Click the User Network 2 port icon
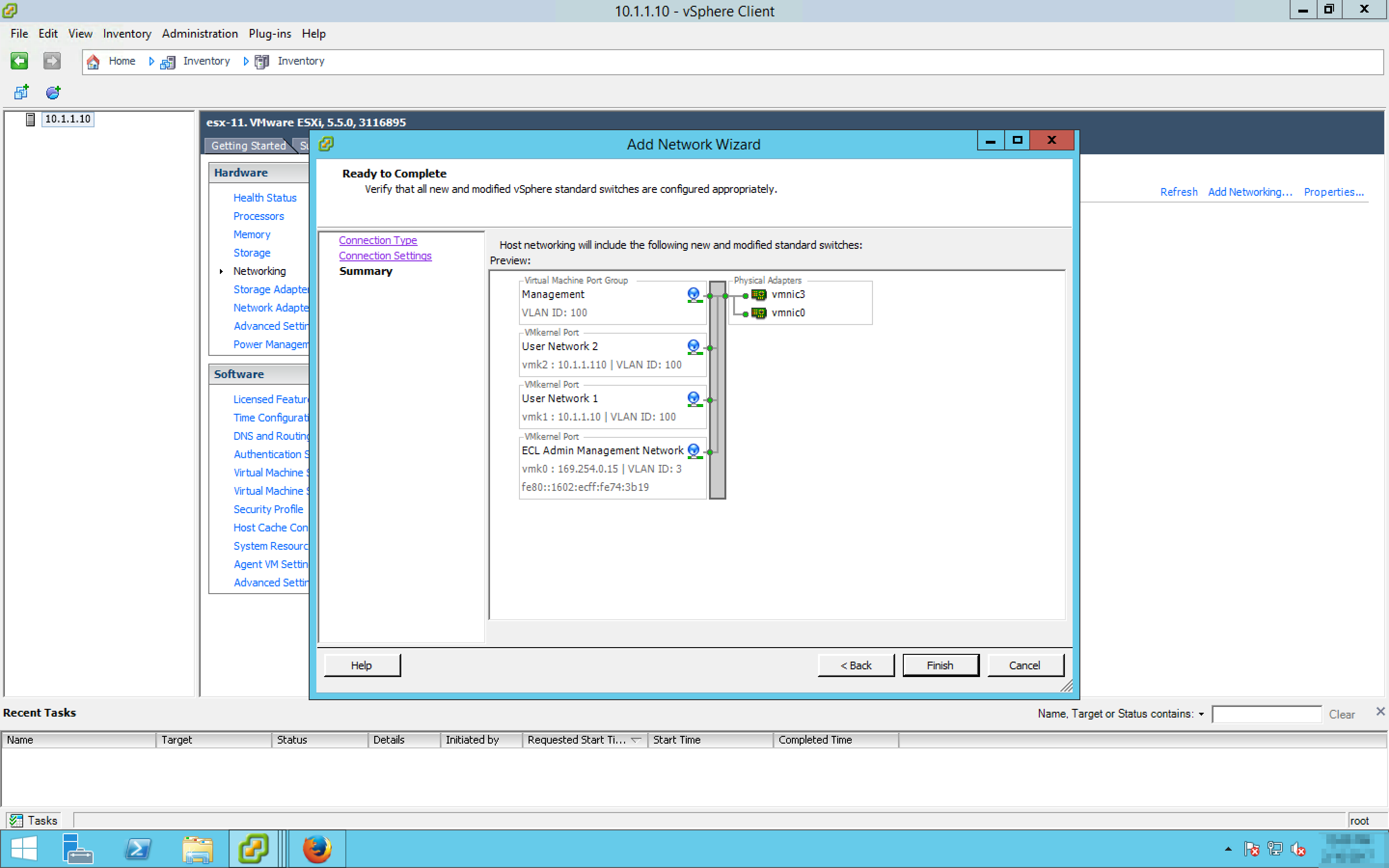This screenshot has height=868, width=1389. (x=694, y=347)
